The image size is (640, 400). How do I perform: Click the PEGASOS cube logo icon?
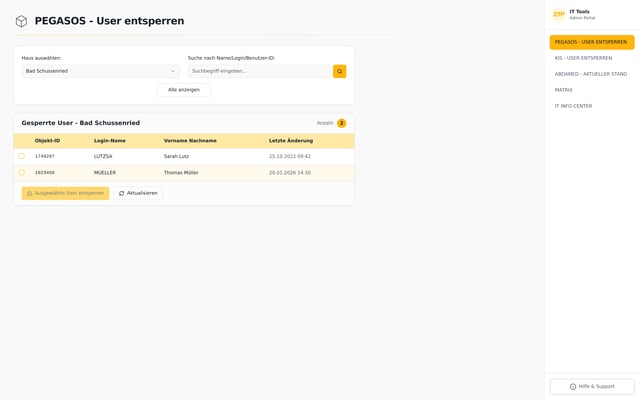[21, 21]
